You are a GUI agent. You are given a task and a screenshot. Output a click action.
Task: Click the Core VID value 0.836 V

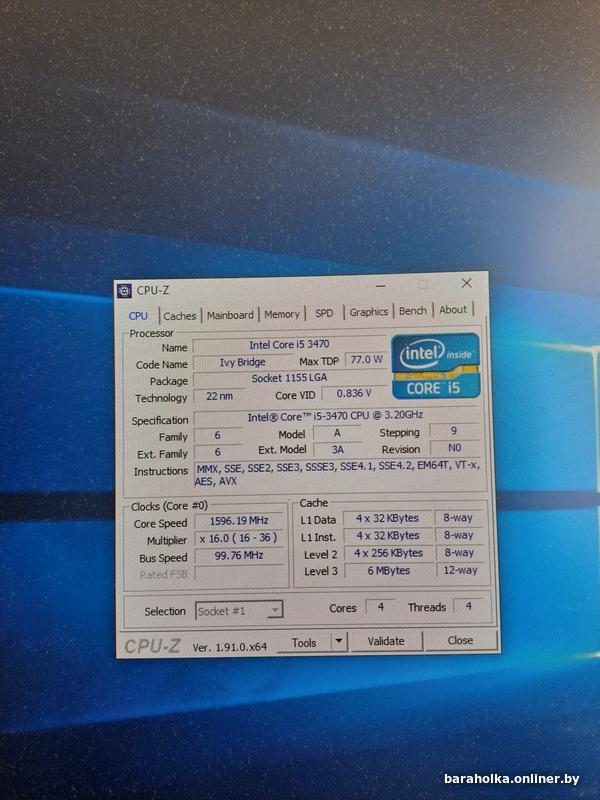(354, 394)
